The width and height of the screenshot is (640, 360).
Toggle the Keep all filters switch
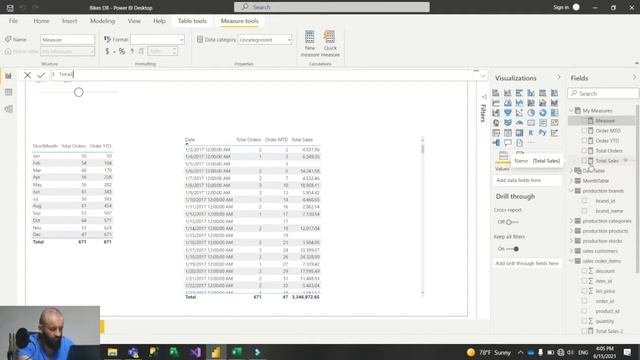coord(513,249)
